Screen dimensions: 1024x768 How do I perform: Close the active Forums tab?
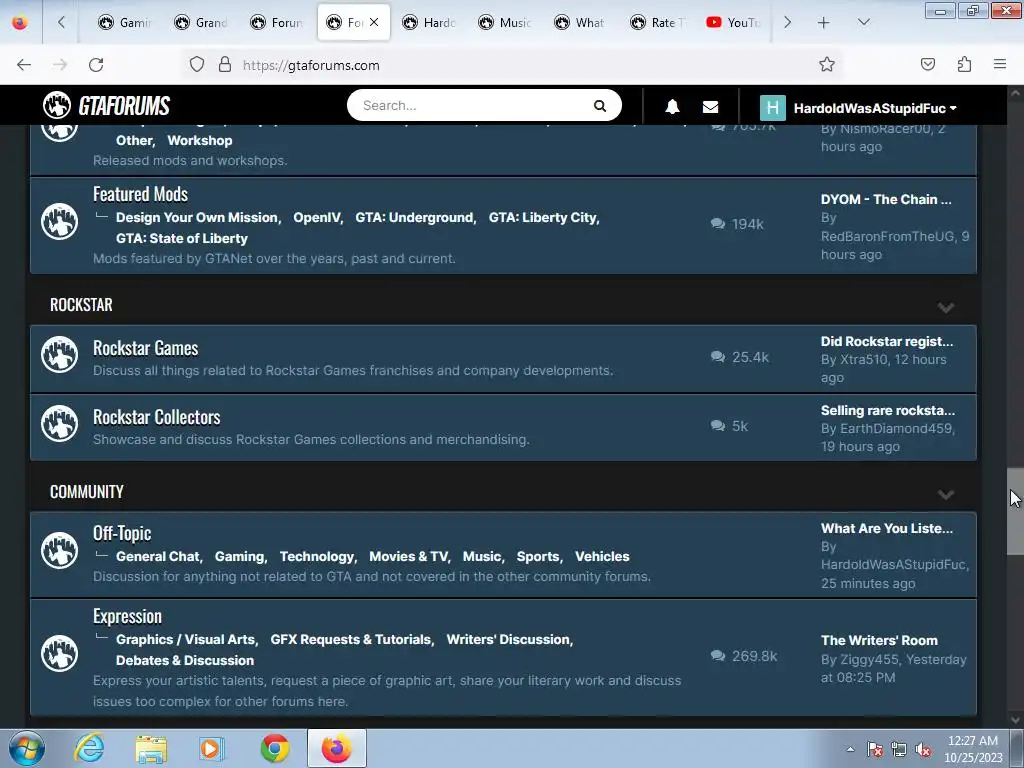pyautogui.click(x=374, y=22)
